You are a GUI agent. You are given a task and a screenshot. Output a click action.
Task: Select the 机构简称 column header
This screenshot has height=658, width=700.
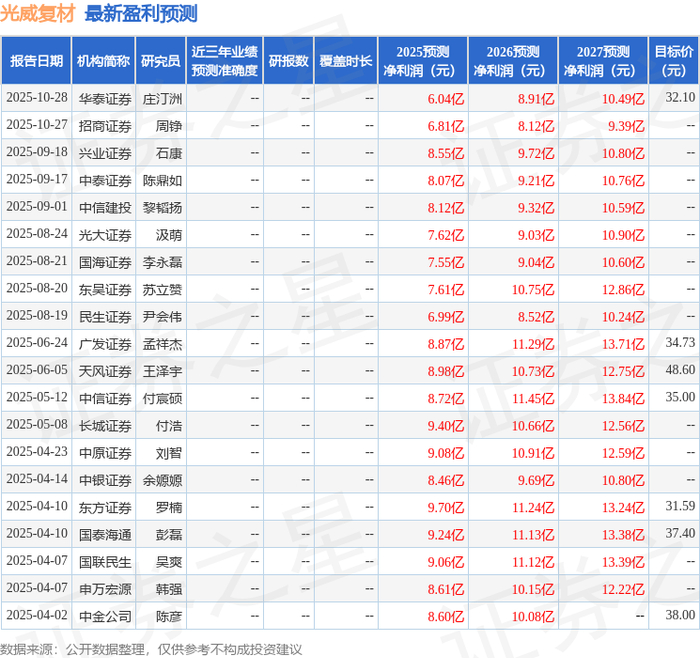(x=104, y=61)
